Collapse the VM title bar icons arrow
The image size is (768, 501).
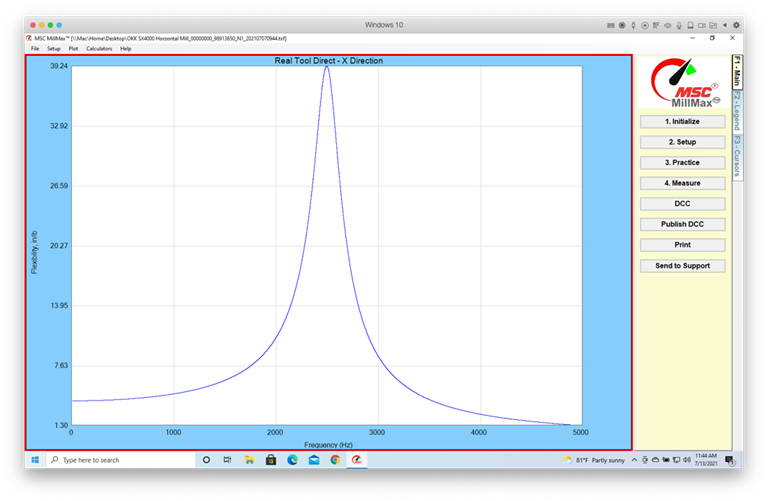[x=725, y=25]
